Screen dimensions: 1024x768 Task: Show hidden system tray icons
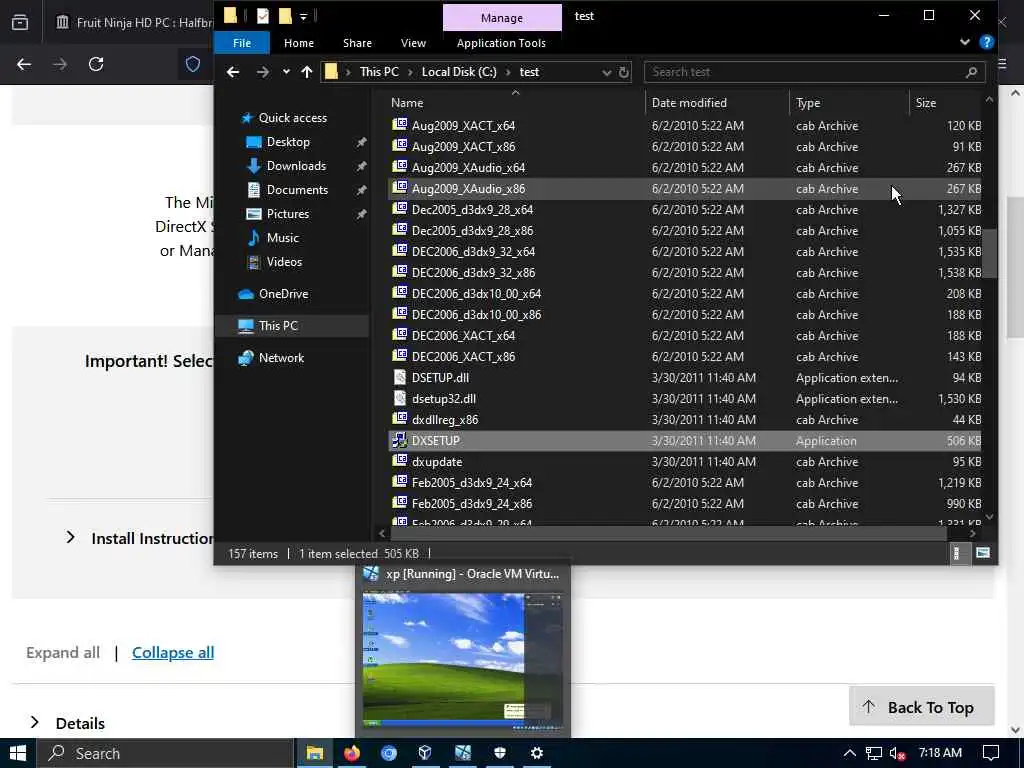850,753
